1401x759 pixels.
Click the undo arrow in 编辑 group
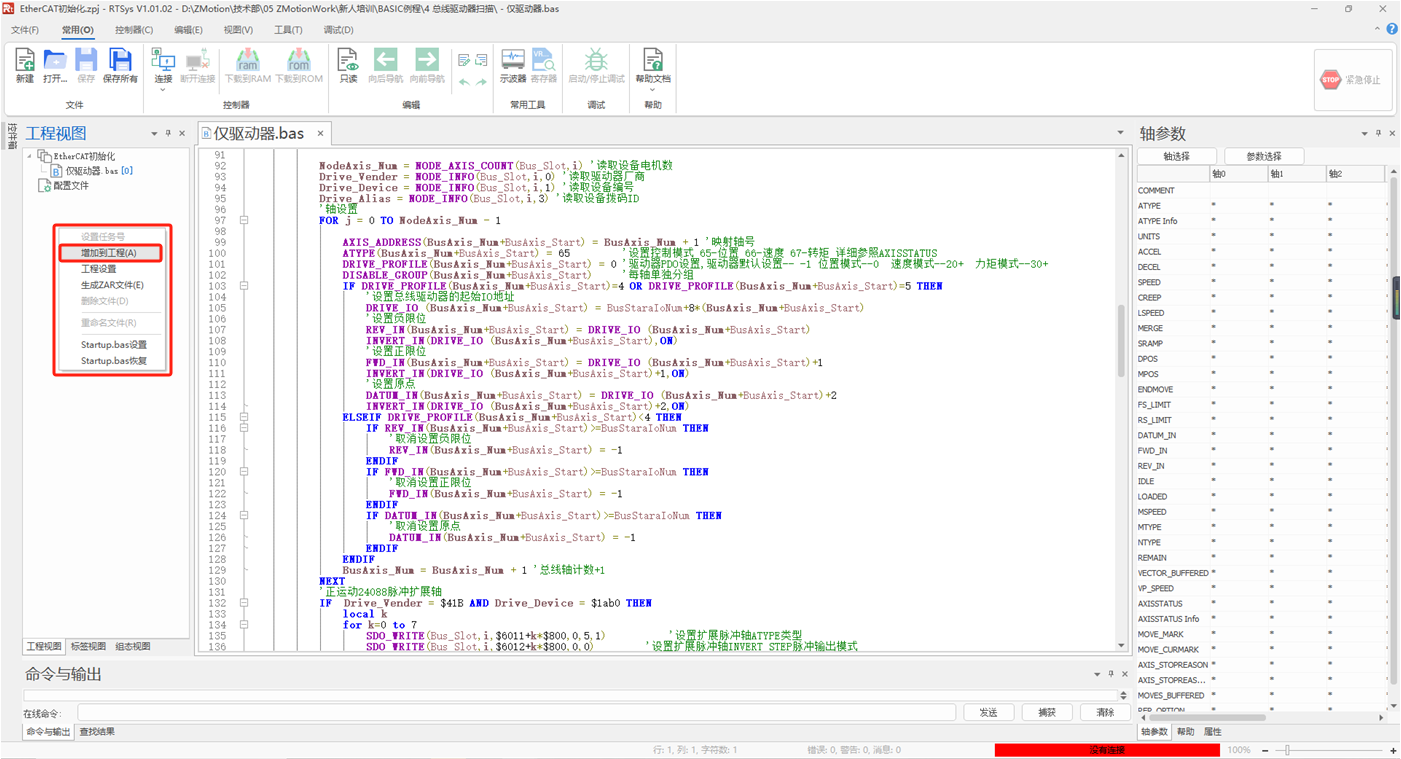coord(464,82)
